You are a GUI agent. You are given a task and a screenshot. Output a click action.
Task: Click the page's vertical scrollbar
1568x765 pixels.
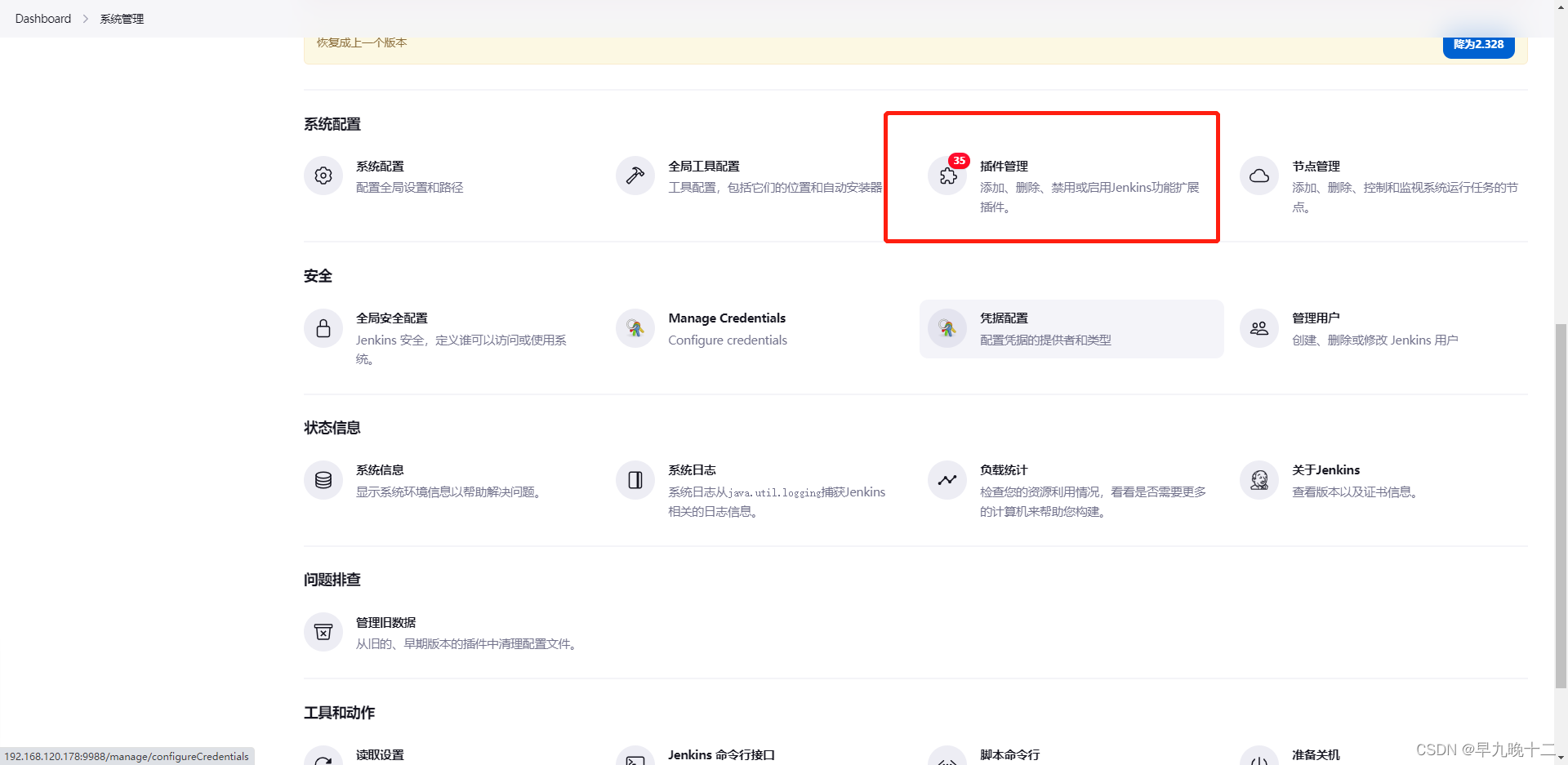click(x=1561, y=506)
